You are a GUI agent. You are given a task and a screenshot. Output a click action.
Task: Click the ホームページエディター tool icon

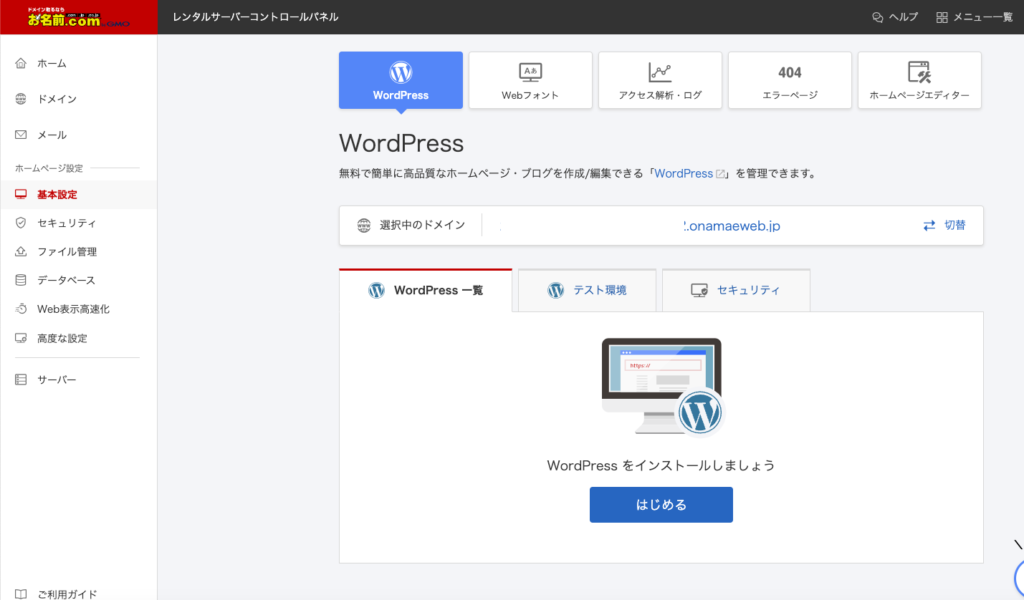920,72
